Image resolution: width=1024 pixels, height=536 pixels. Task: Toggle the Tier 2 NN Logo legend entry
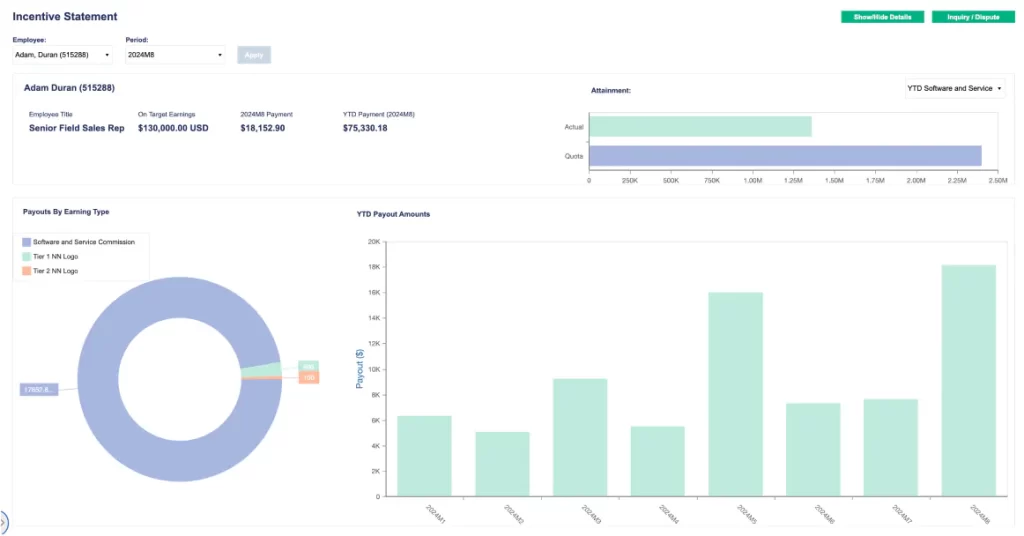click(54, 271)
